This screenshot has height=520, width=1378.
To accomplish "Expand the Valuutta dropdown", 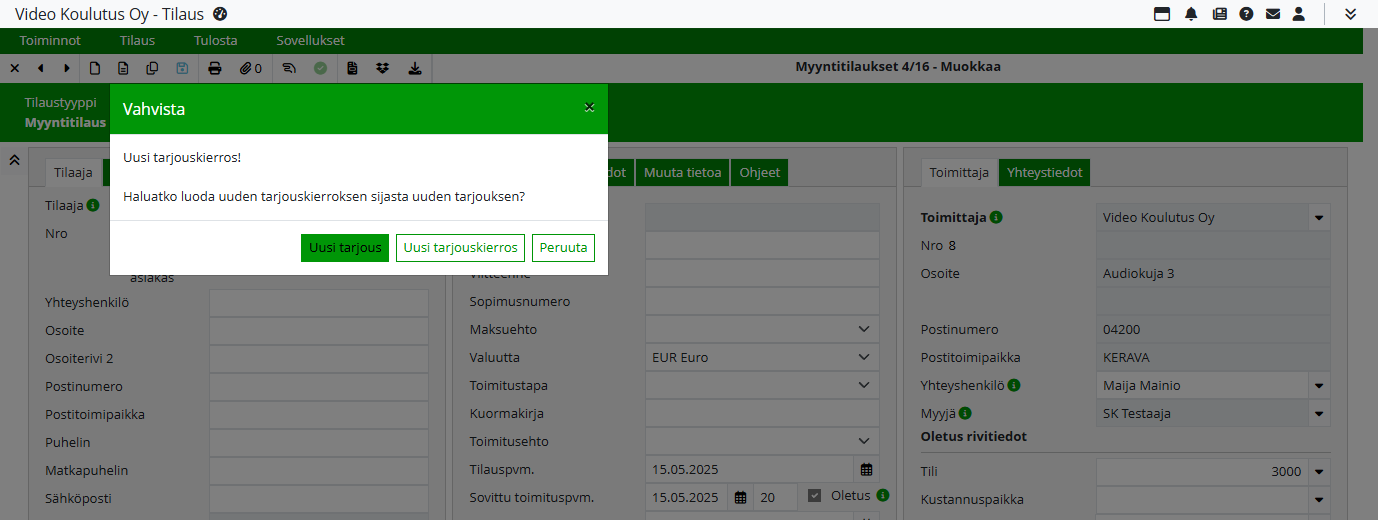I will tap(864, 357).
